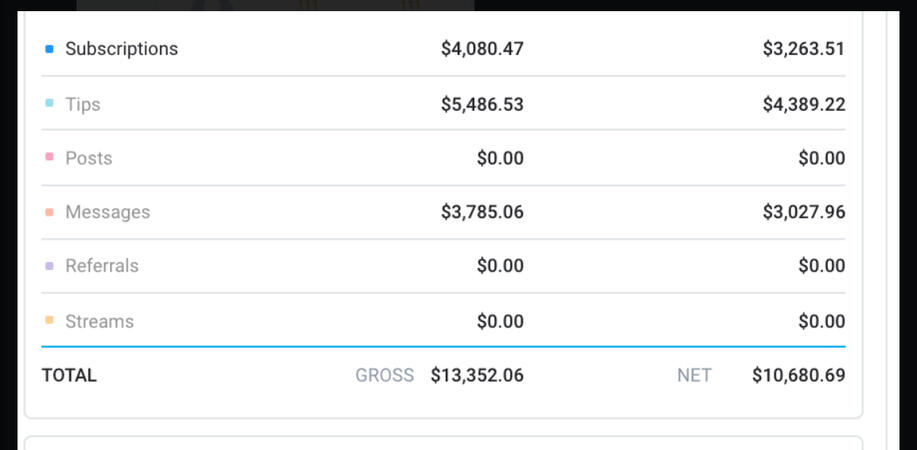Click the pink Posts color dot
Viewport: 917px width, 450px height.
coord(49,157)
